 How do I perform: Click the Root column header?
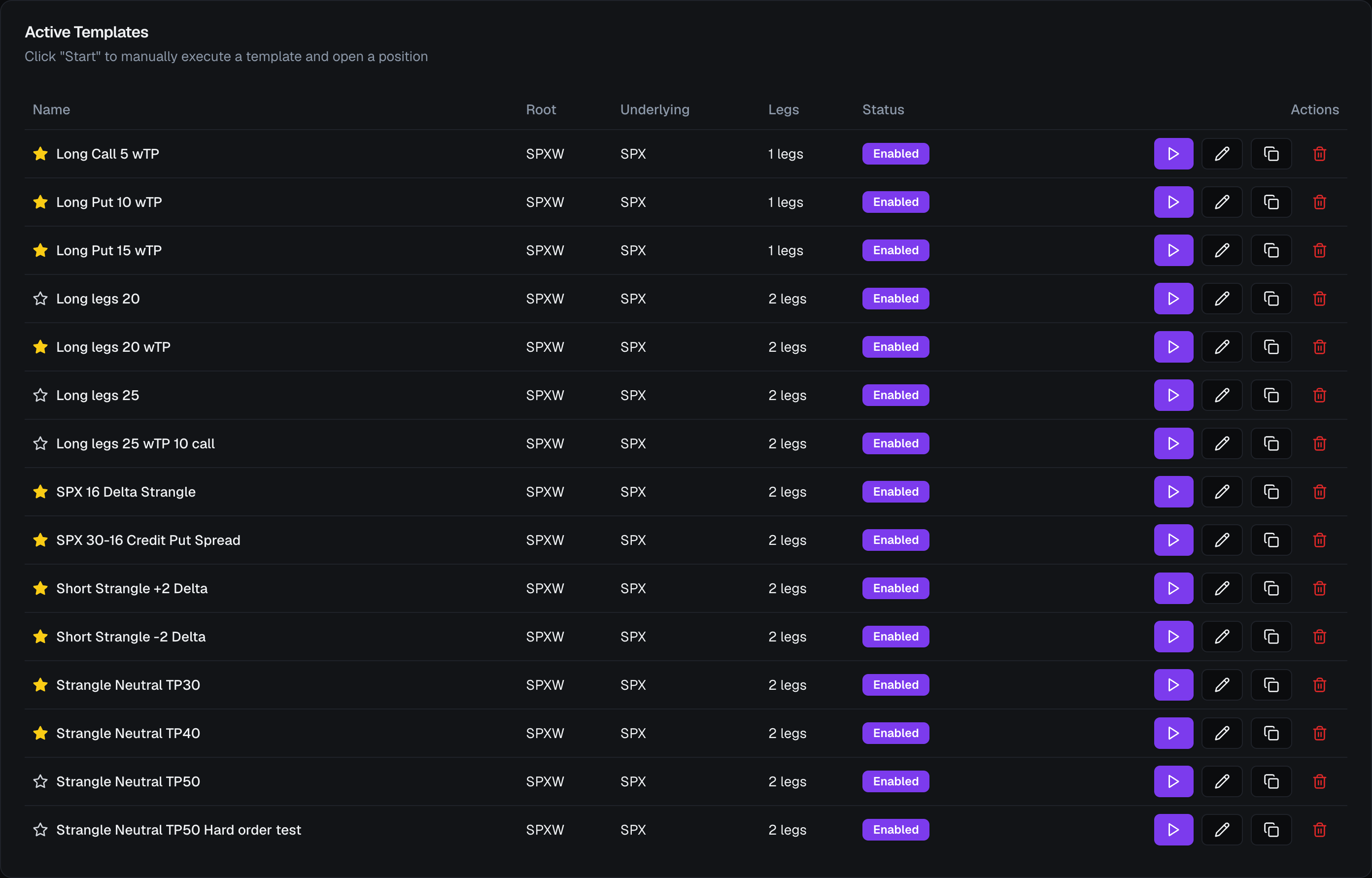541,109
